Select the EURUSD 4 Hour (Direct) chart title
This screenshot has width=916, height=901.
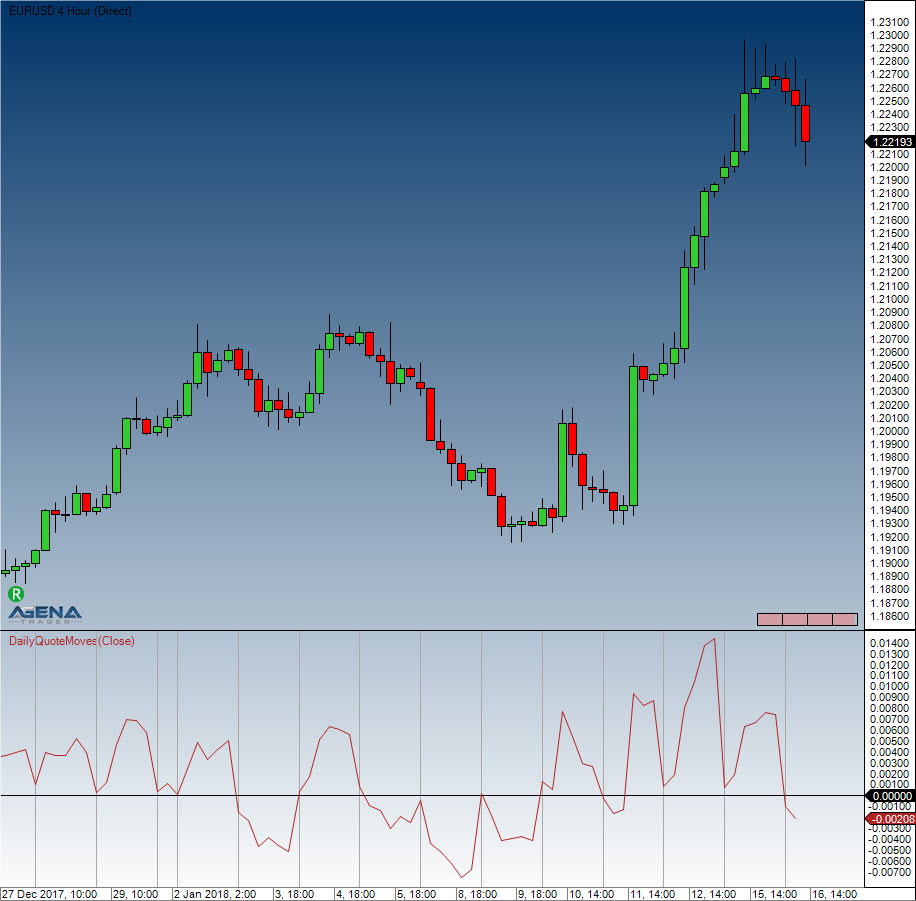(x=67, y=11)
